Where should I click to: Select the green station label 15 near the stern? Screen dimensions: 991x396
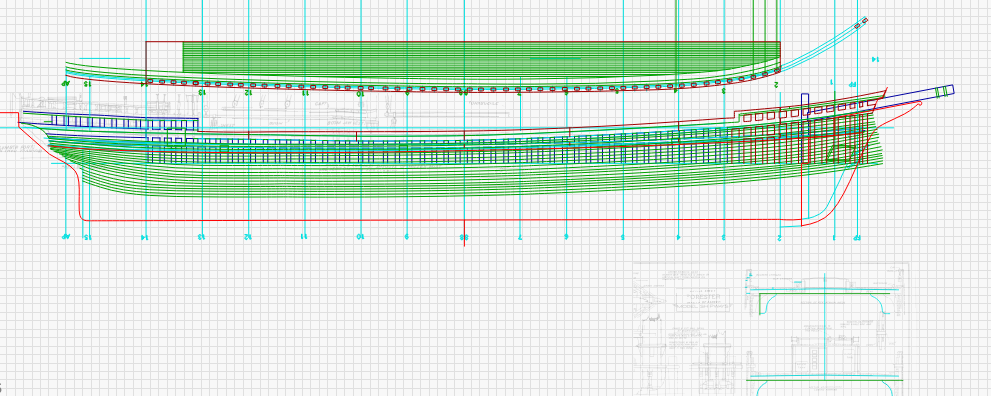pos(87,83)
